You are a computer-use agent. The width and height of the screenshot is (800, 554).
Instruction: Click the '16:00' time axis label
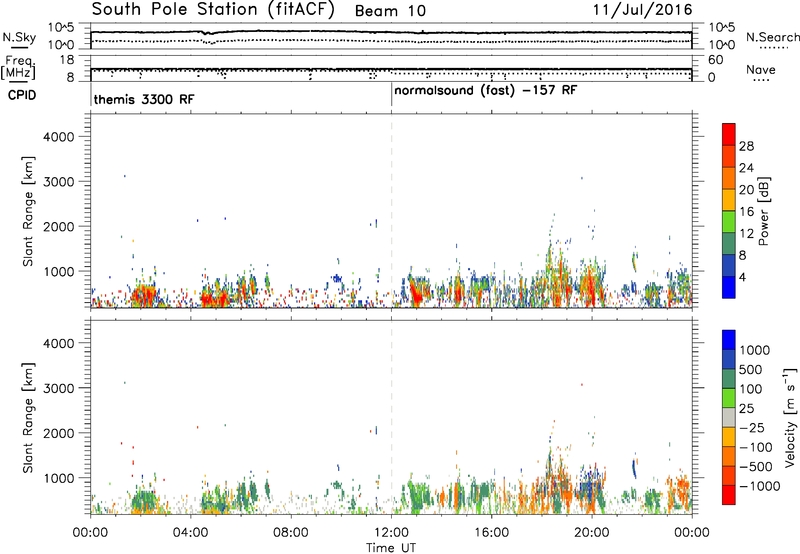[491, 533]
